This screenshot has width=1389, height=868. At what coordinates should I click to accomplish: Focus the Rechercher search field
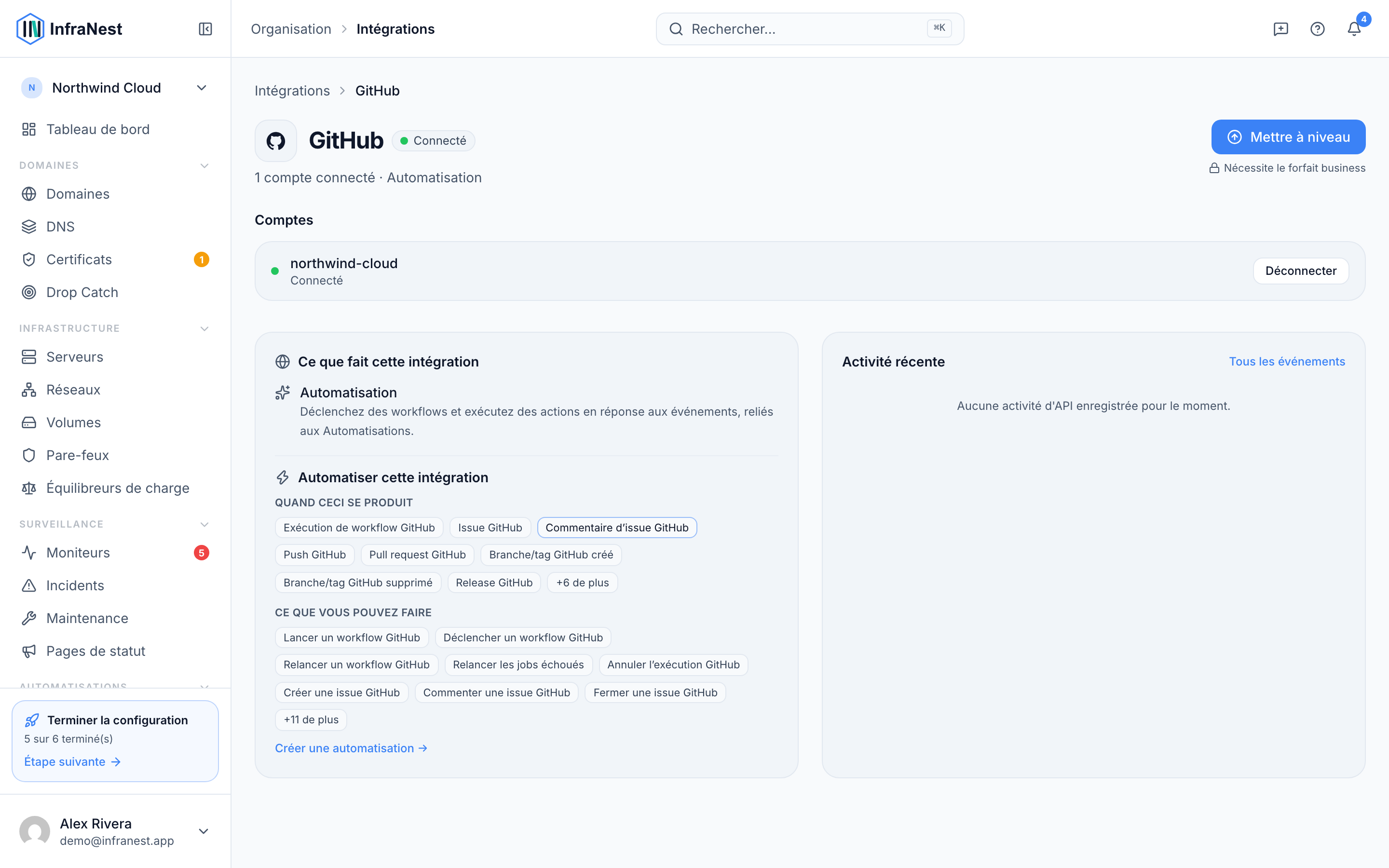click(810, 29)
